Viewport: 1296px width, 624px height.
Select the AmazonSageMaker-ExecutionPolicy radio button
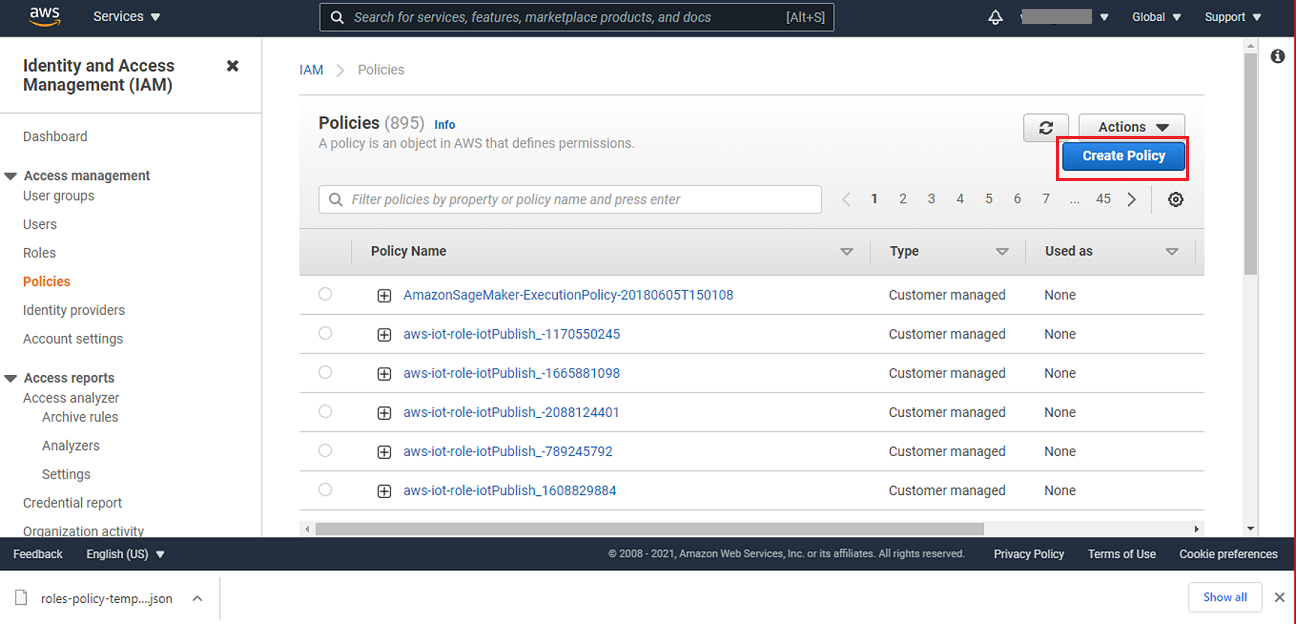[324, 294]
